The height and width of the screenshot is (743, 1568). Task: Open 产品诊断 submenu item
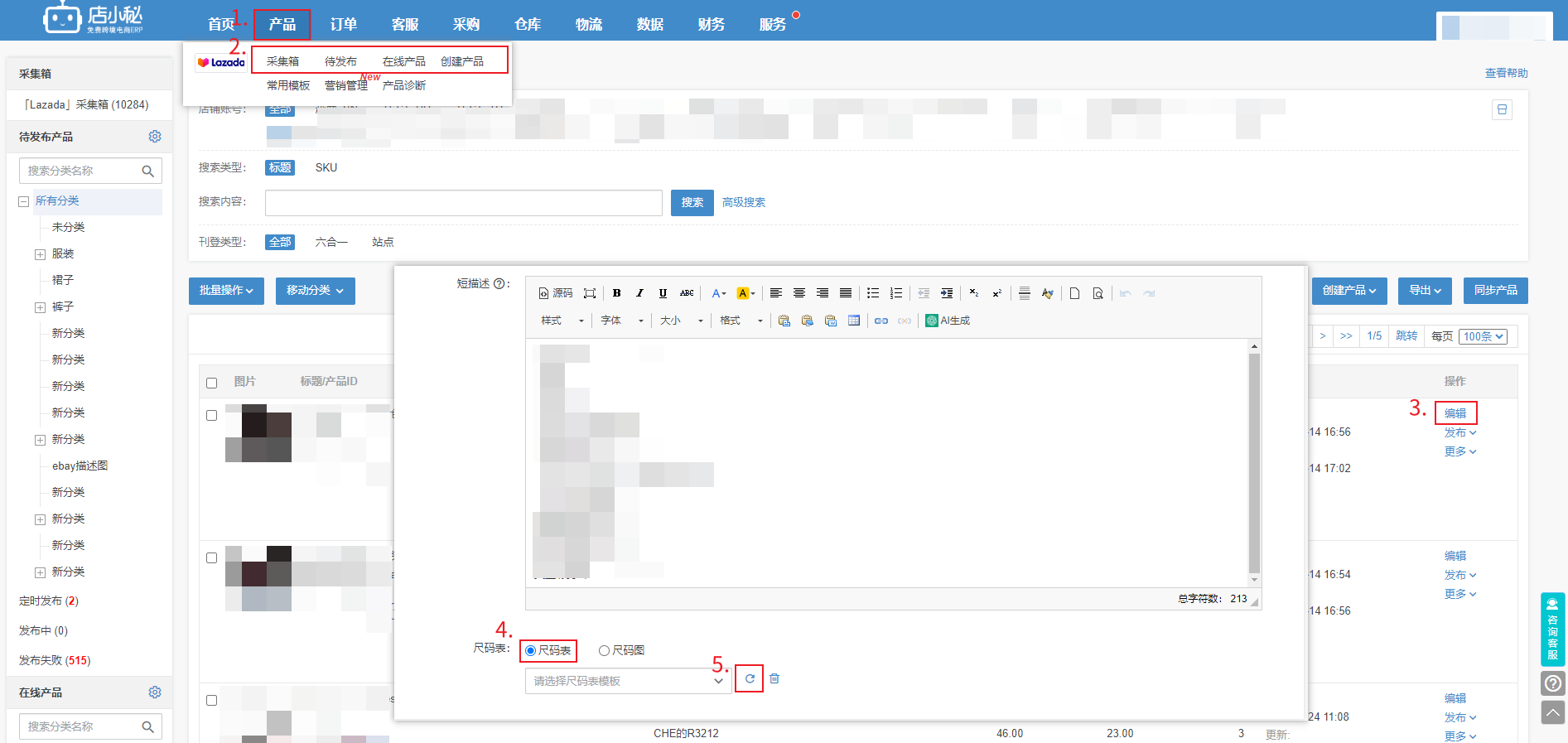[404, 85]
